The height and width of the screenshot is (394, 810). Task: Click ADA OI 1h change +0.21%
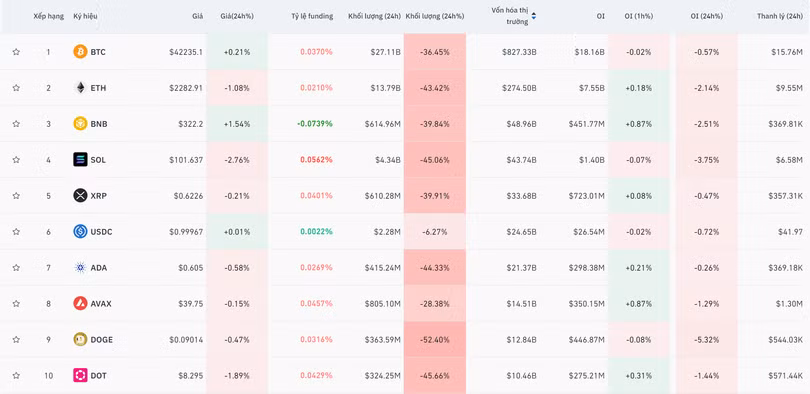[x=638, y=267]
